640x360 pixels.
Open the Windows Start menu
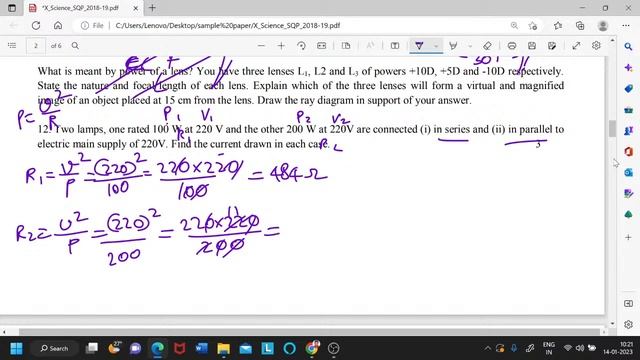tap(16, 349)
